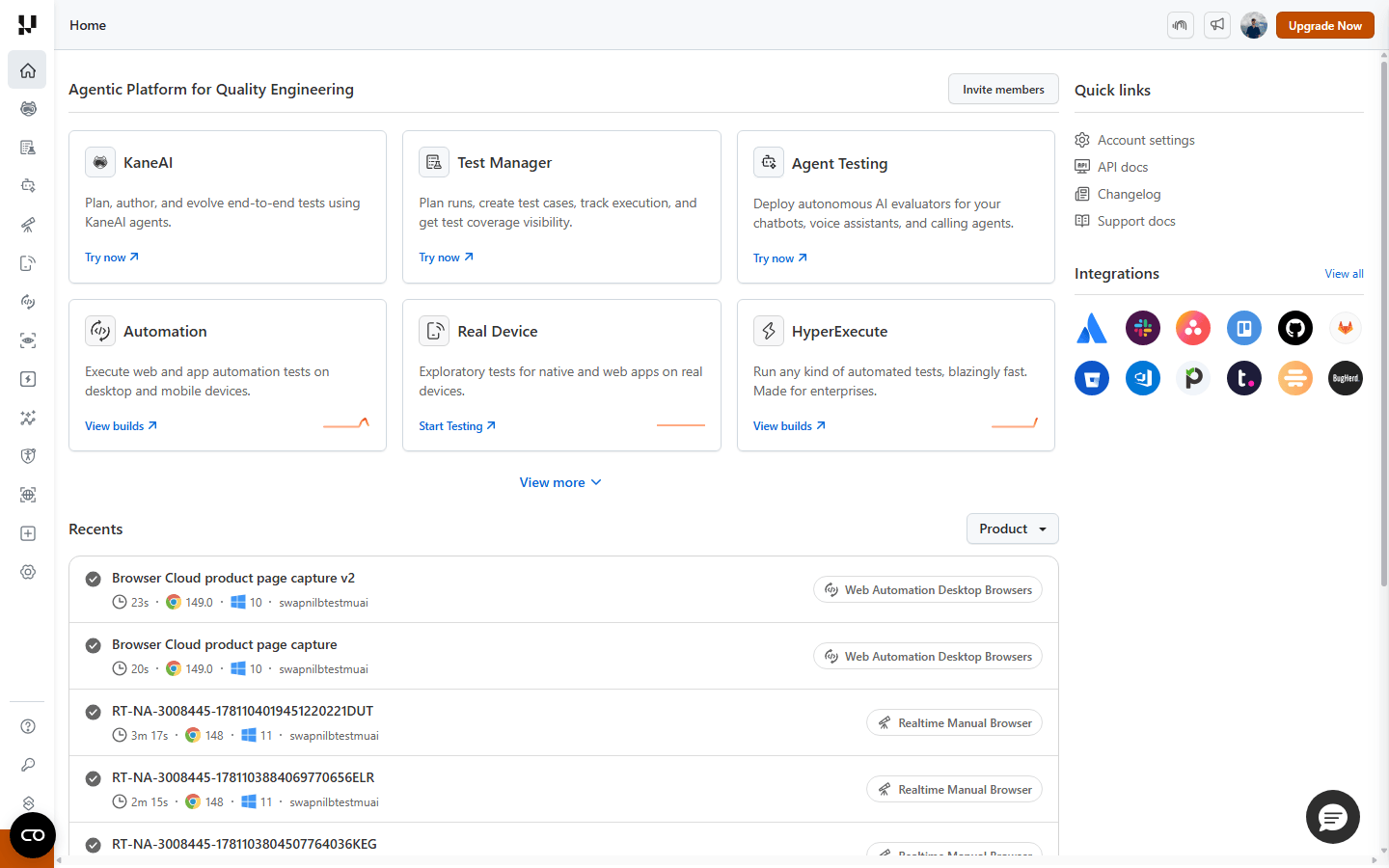Select the GitHub integration icon
1389x868 pixels.
[1295, 328]
